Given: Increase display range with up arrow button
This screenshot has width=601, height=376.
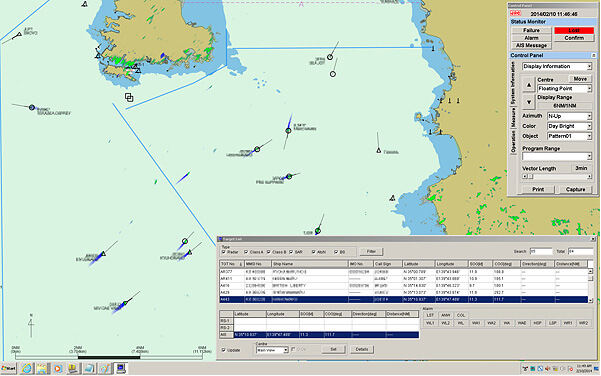Looking at the screenshot, I should pyautogui.click(x=529, y=85).
